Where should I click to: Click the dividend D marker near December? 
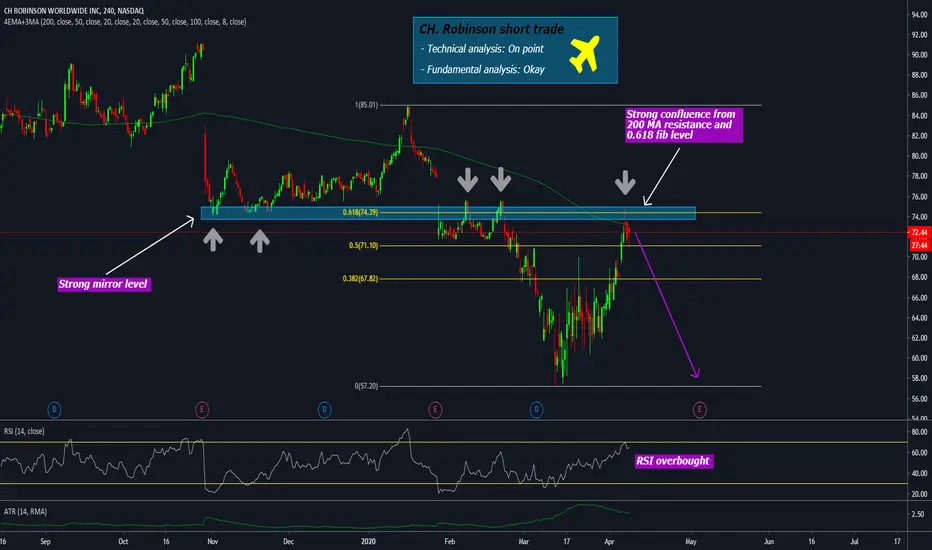325,409
